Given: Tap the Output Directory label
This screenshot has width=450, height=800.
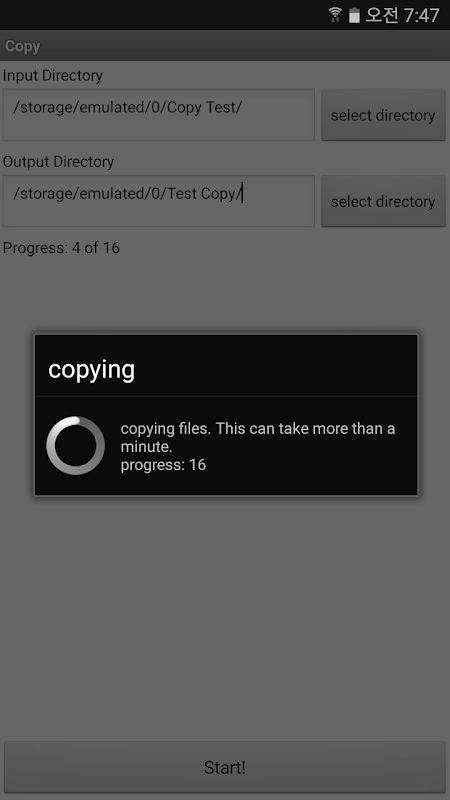Looking at the screenshot, I should (58, 162).
